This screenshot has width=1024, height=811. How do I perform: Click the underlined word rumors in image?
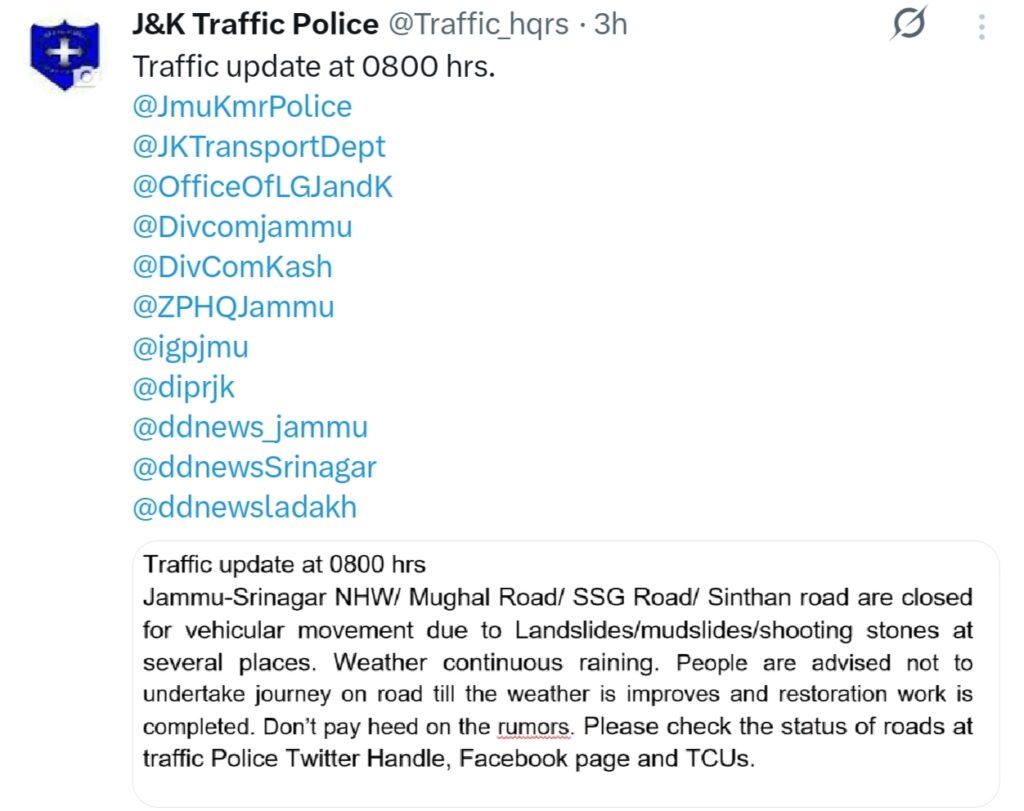pos(534,726)
